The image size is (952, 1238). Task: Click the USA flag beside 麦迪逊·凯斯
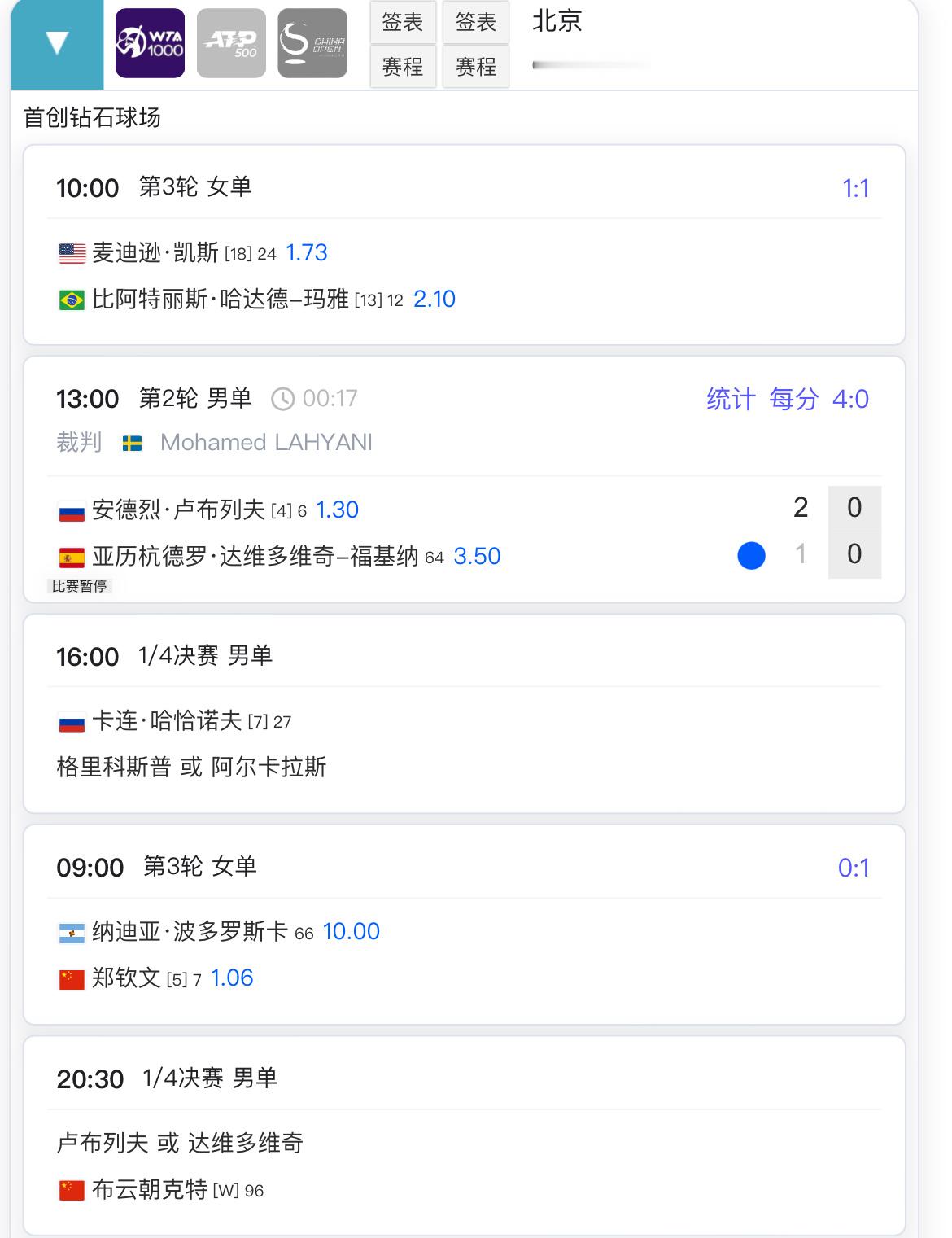coord(72,254)
